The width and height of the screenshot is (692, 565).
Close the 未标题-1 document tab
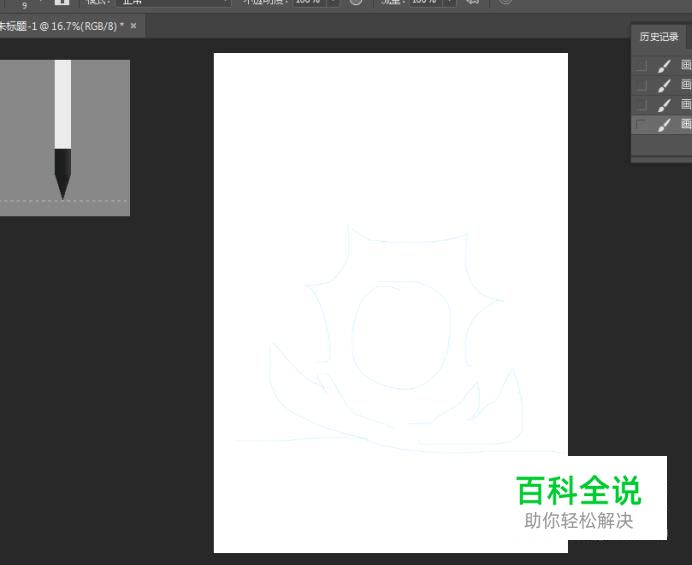pyautogui.click(x=134, y=26)
